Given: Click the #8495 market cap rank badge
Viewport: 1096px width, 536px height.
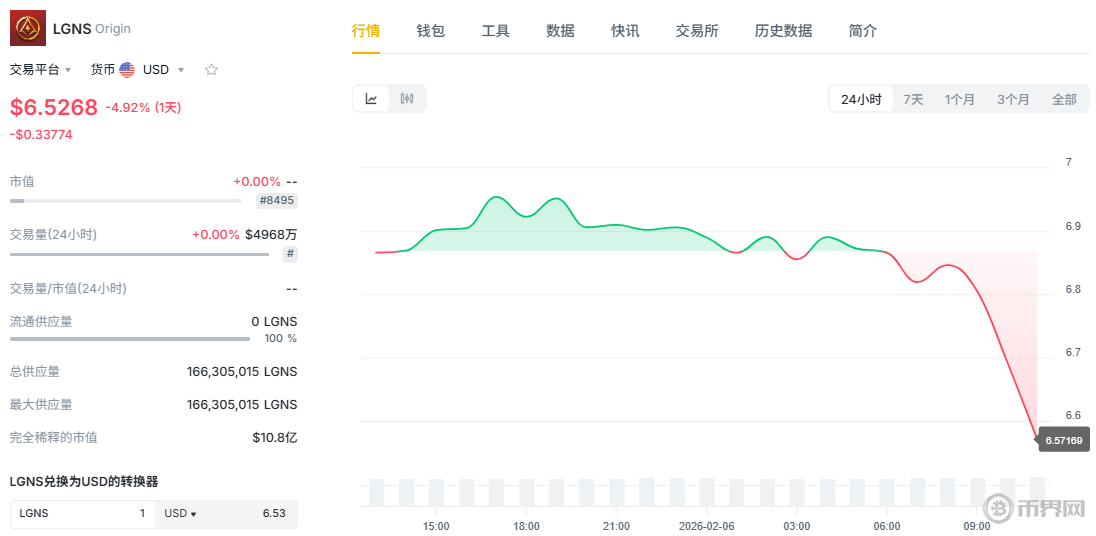Looking at the screenshot, I should click(x=277, y=201).
